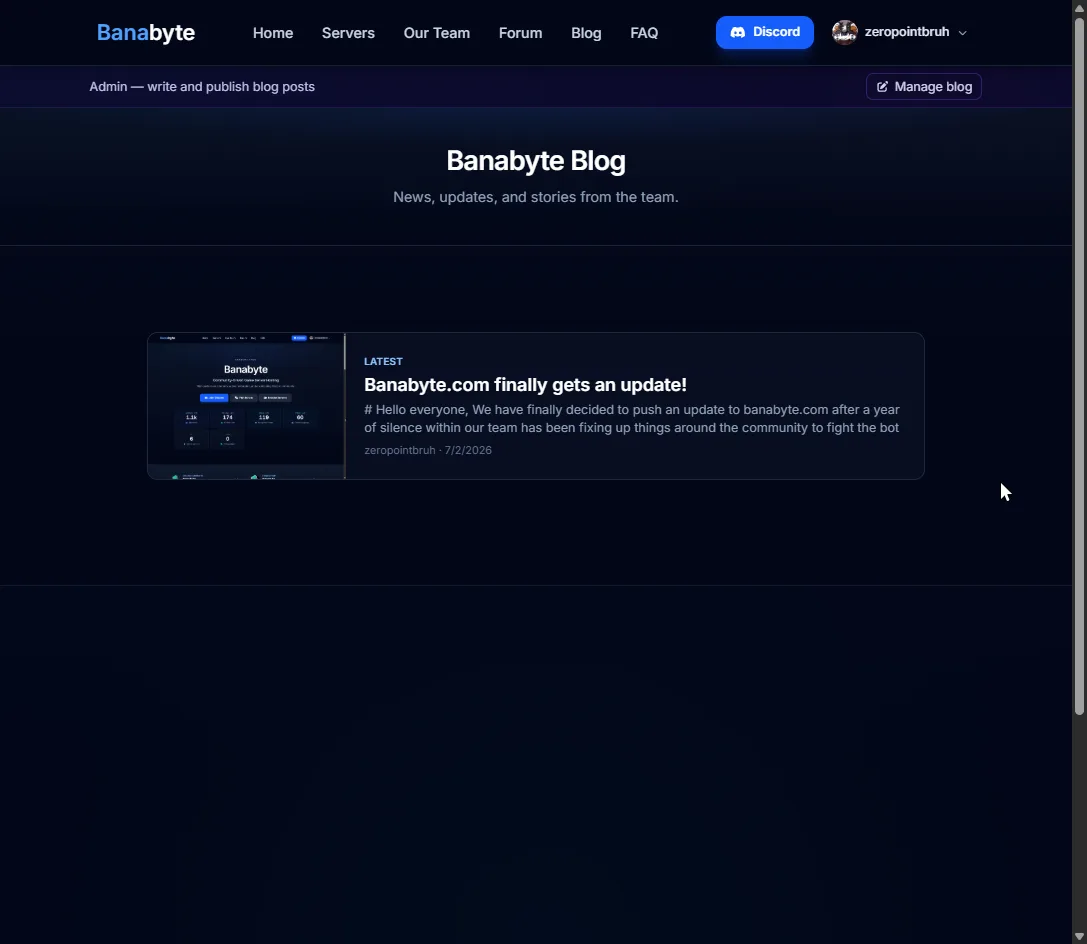Open the blog post thumbnail image

click(246, 406)
